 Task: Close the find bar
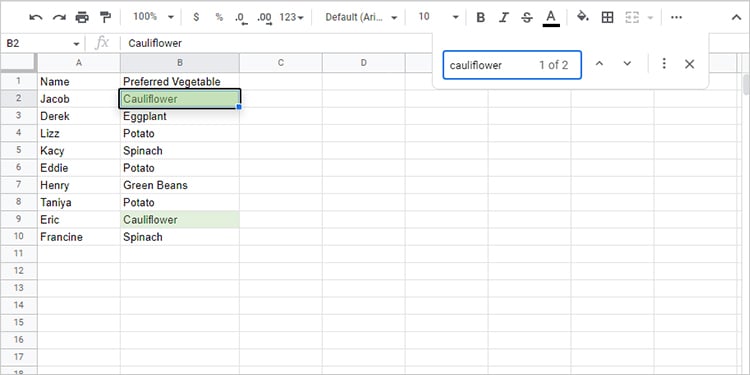click(x=689, y=64)
